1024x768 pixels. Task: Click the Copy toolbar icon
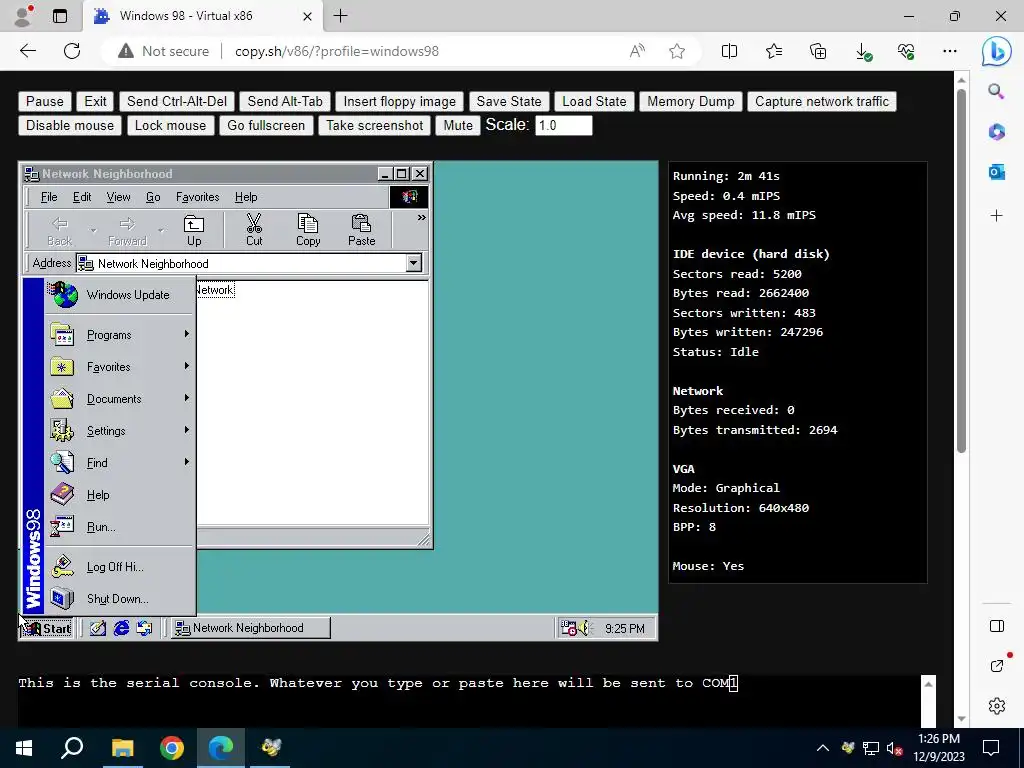tap(308, 231)
